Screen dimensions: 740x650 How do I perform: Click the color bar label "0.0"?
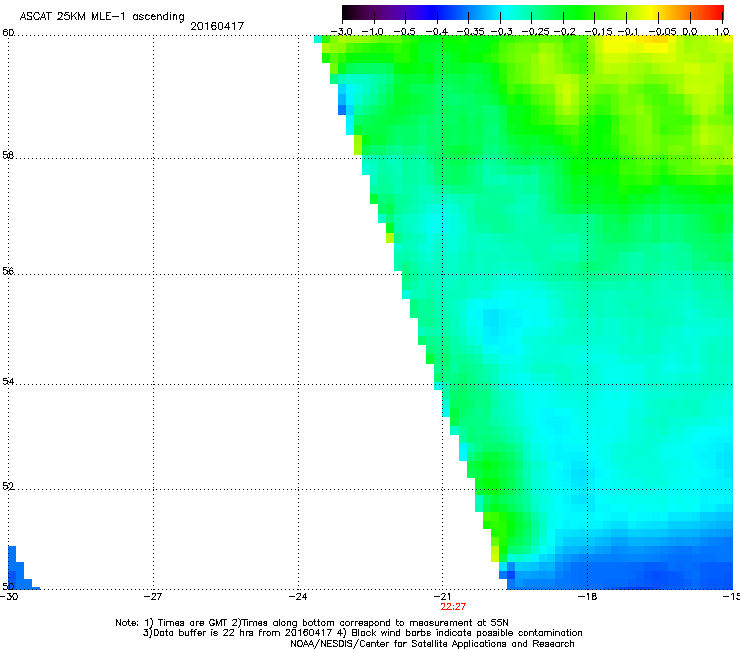pos(690,32)
